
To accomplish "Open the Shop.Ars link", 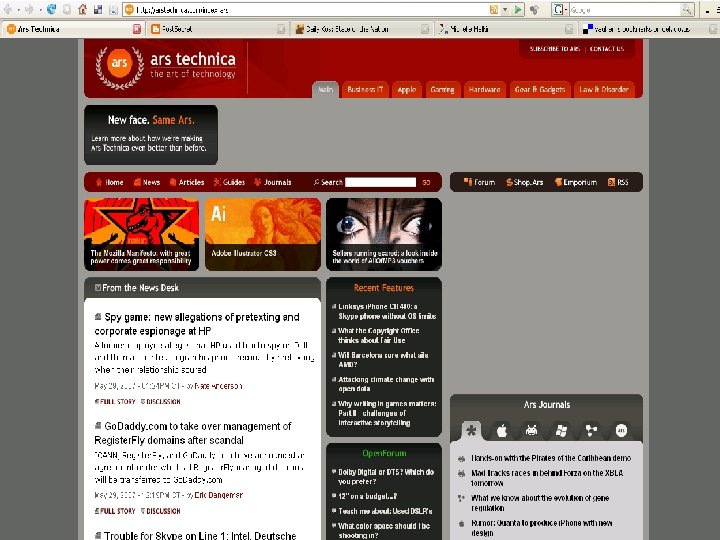I will [x=525, y=182].
